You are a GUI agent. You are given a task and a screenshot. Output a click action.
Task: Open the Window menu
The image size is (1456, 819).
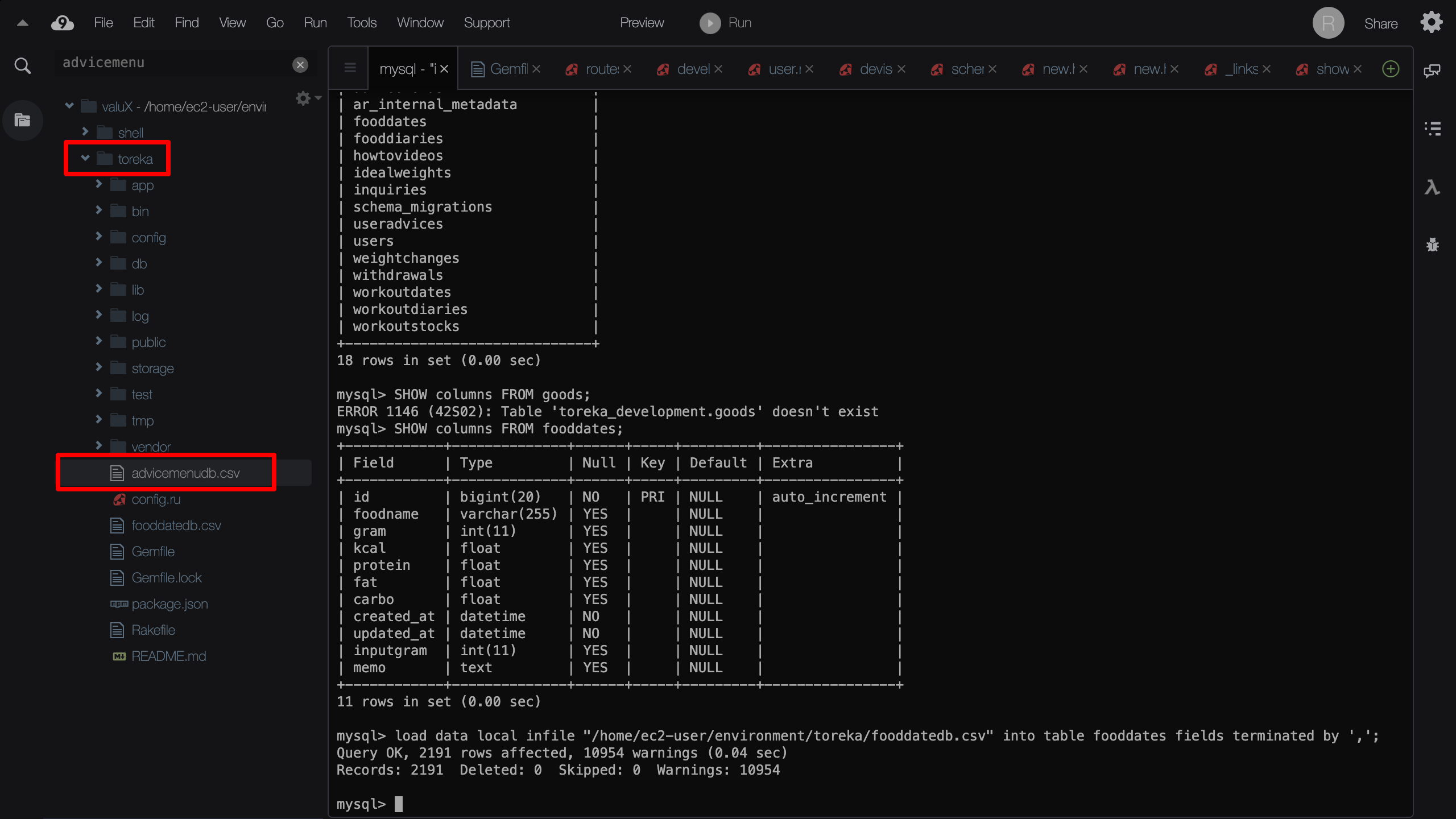coord(420,23)
